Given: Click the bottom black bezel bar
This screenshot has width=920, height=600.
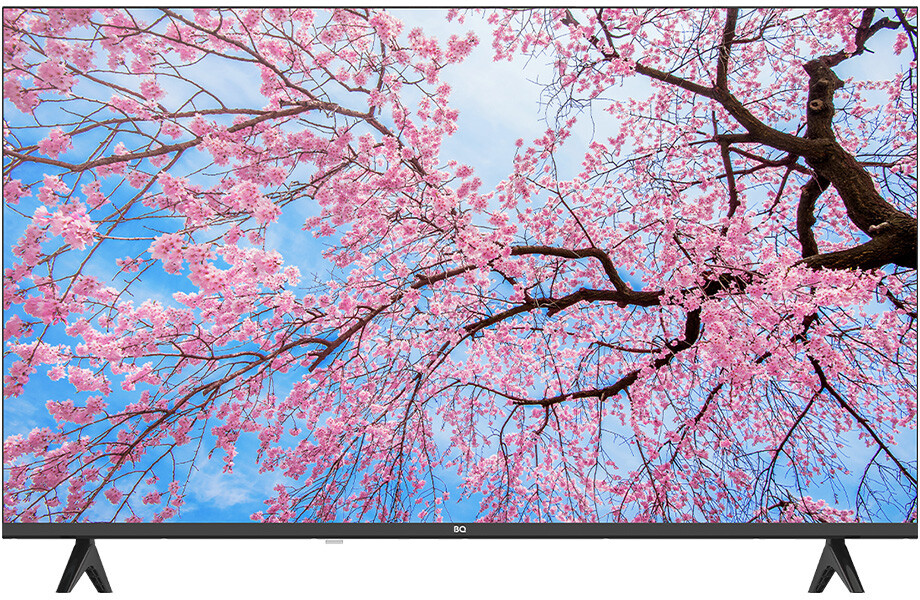Looking at the screenshot, I should pos(459,530).
